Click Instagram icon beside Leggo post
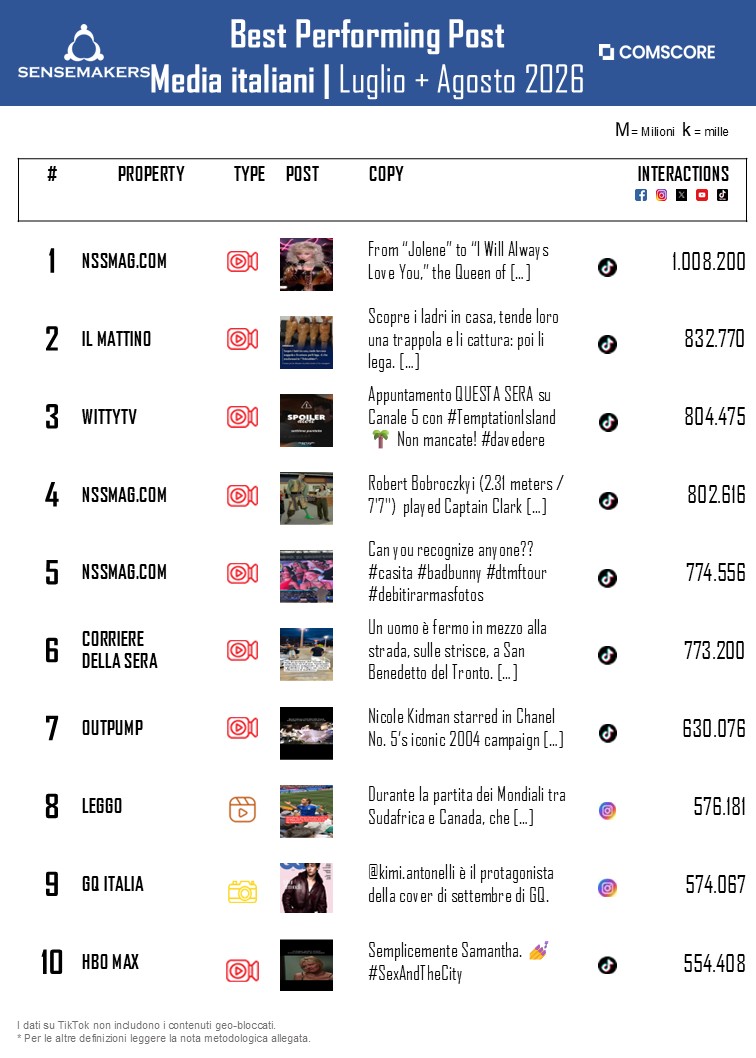This screenshot has height=1058, width=756. coord(608,810)
